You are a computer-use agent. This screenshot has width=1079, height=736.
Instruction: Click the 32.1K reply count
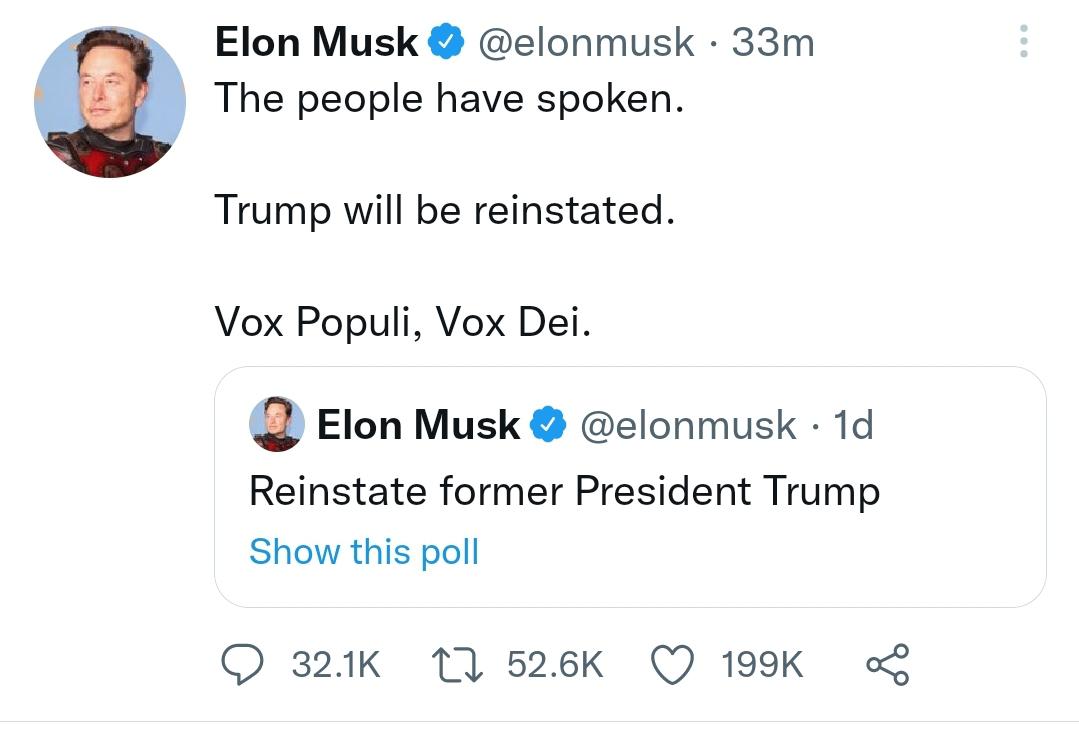(336, 665)
